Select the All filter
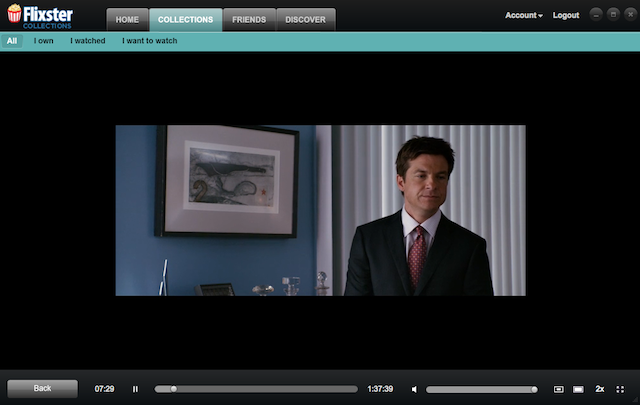The height and width of the screenshot is (405, 640). coord(12,41)
